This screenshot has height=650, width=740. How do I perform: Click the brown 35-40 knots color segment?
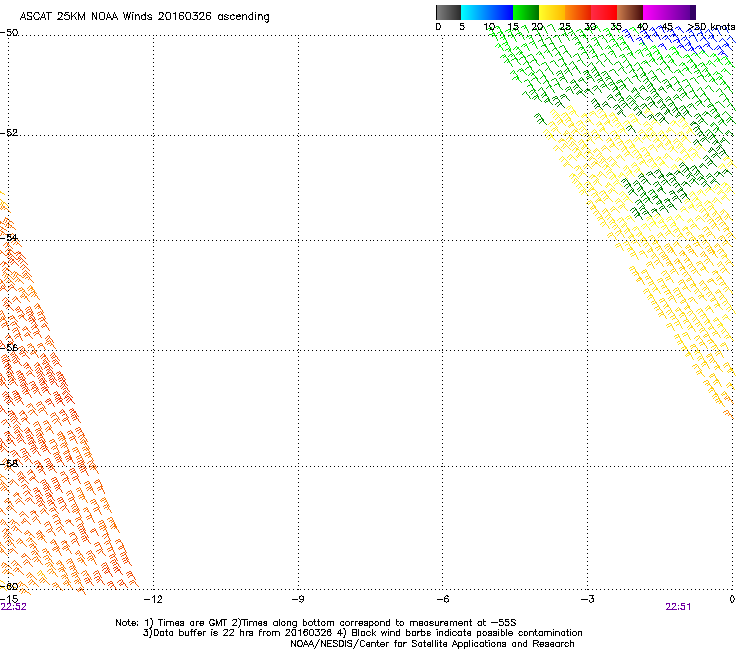(x=630, y=12)
